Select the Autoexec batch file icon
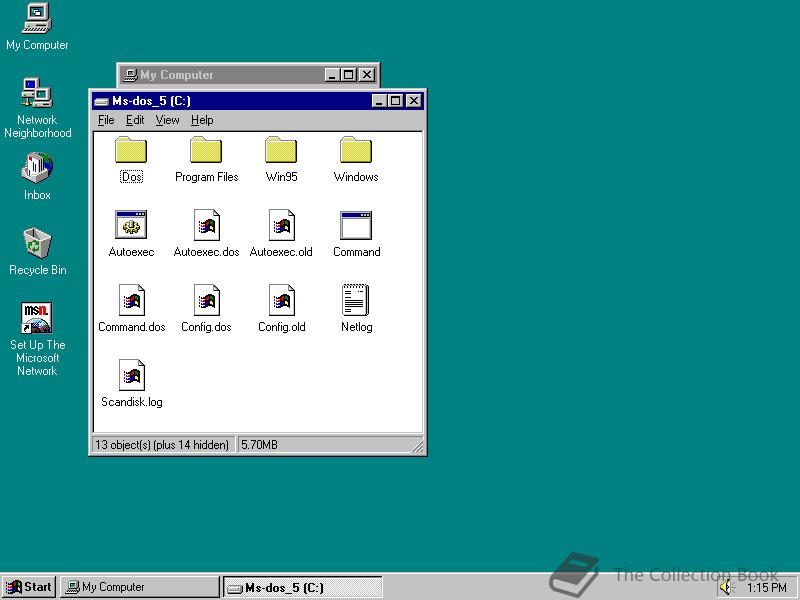Screen dimensions: 800x600 point(131,224)
